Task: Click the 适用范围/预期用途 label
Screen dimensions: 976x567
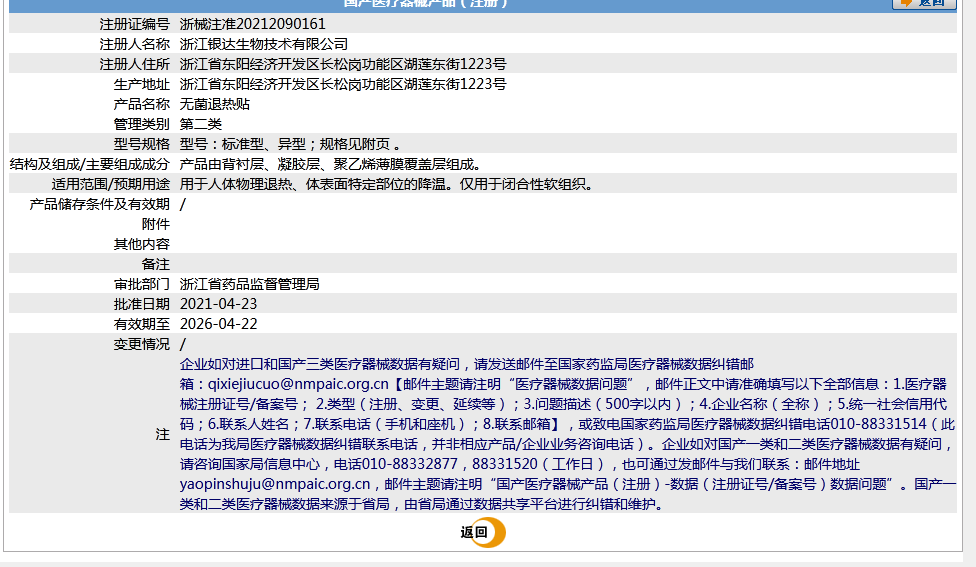Action: [x=111, y=184]
